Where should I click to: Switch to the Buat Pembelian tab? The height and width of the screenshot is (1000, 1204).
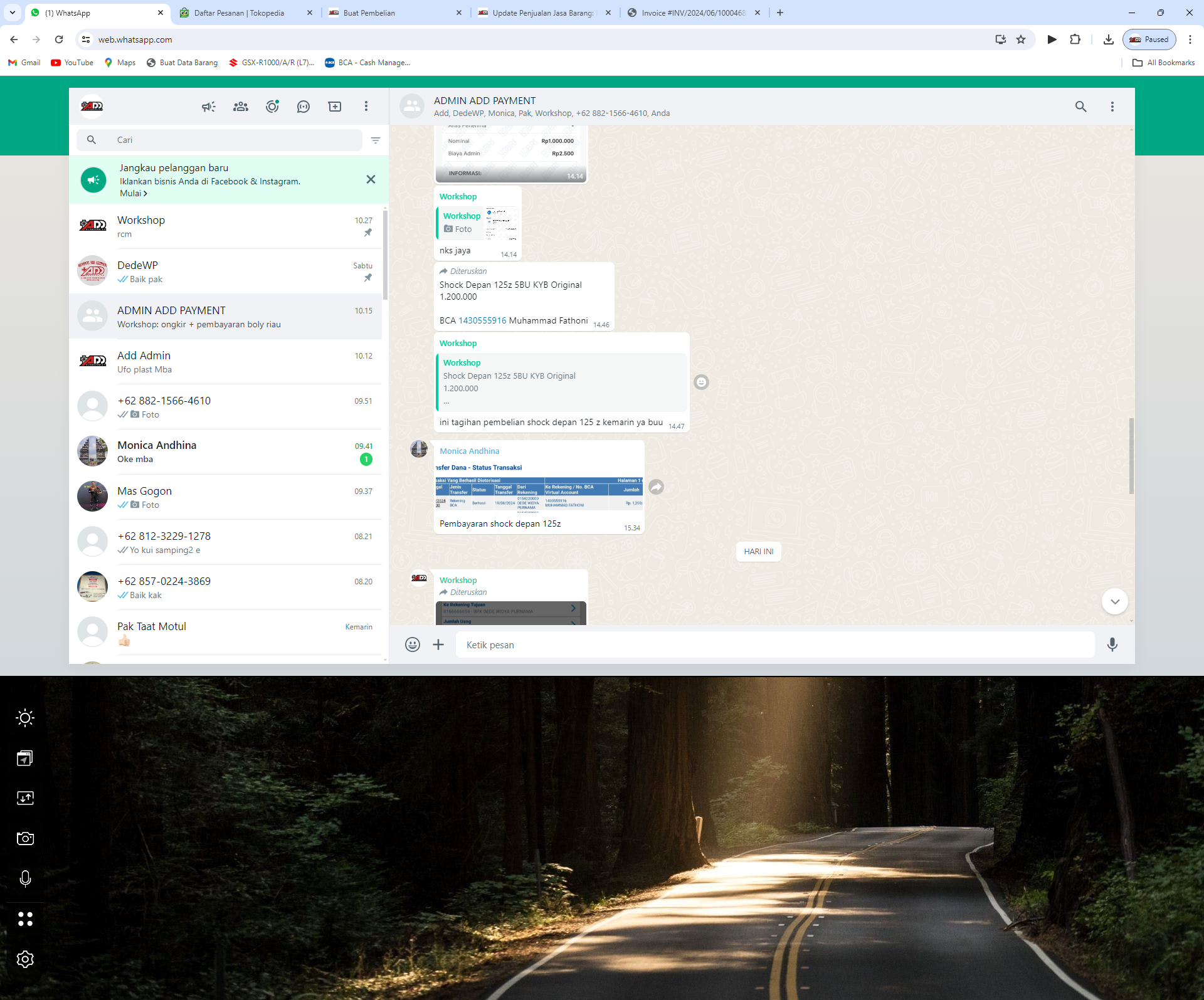[369, 13]
